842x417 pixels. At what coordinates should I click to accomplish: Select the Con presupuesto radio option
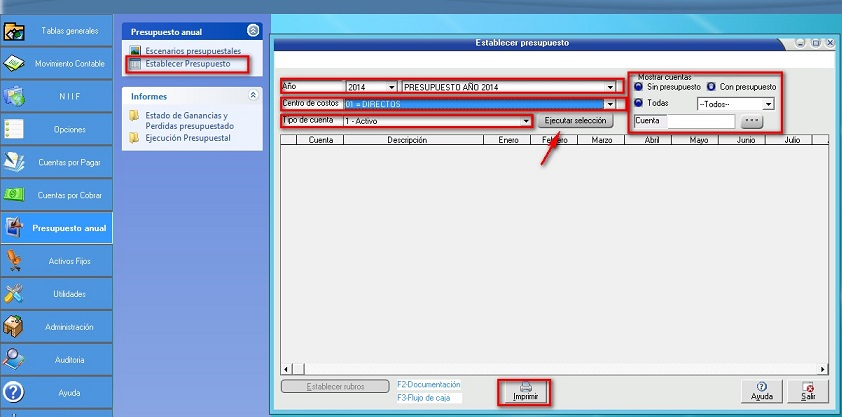click(x=712, y=87)
